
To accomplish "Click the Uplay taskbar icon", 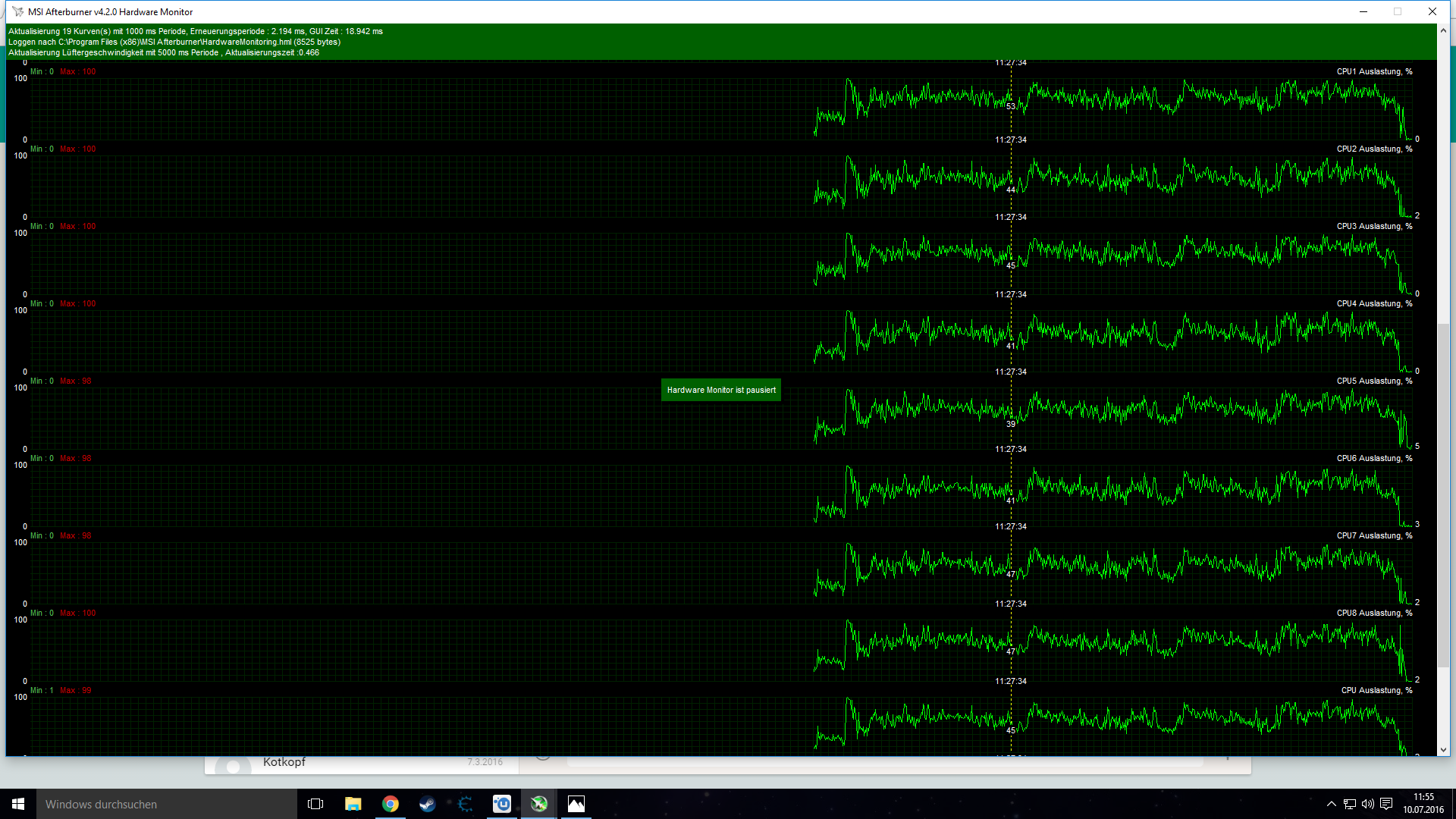I will [502, 804].
